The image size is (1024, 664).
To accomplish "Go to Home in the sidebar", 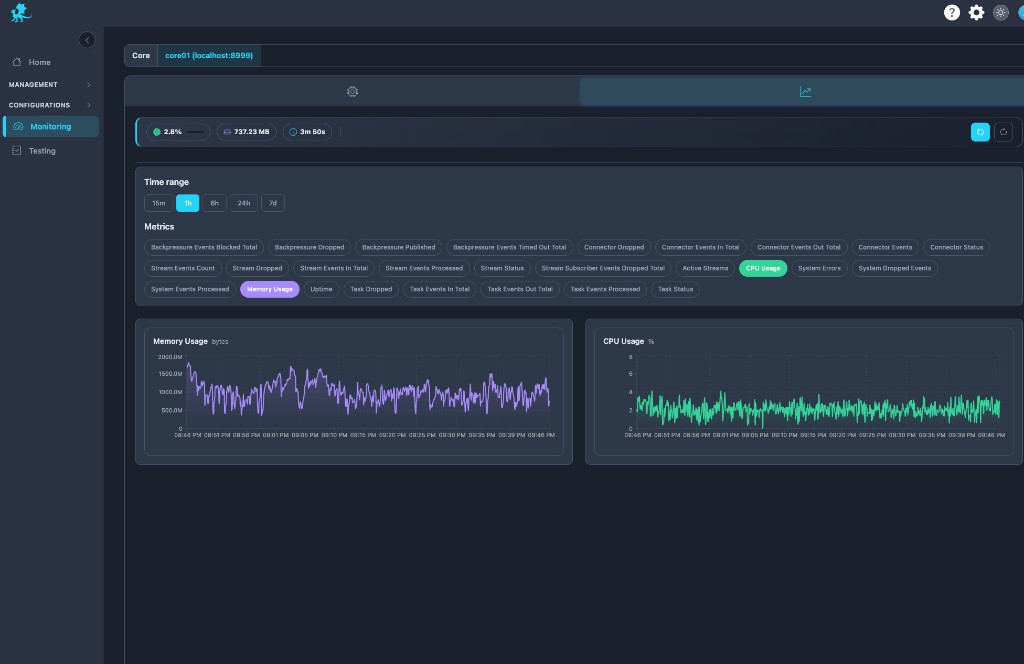I will tap(39, 62).
